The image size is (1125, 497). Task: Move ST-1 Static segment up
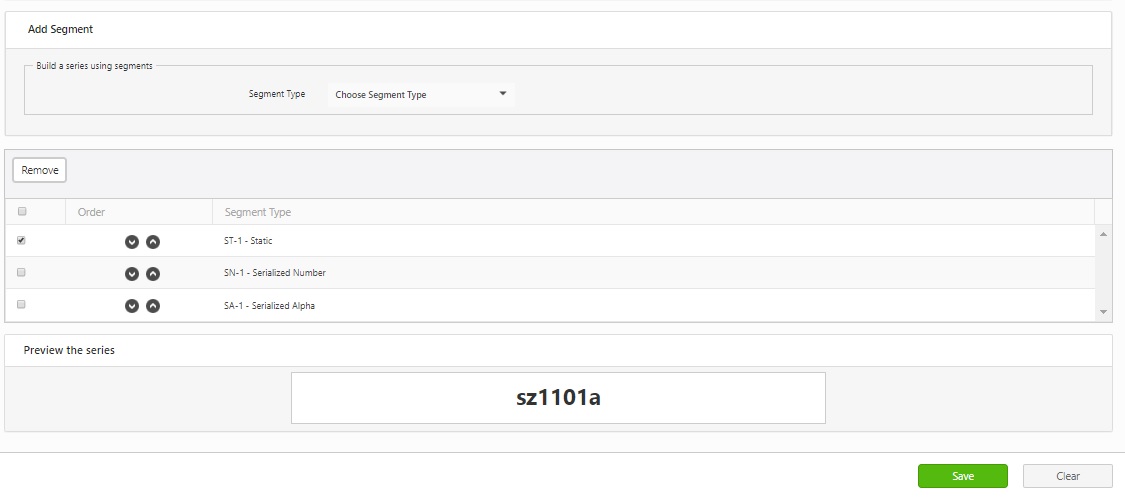[153, 241]
